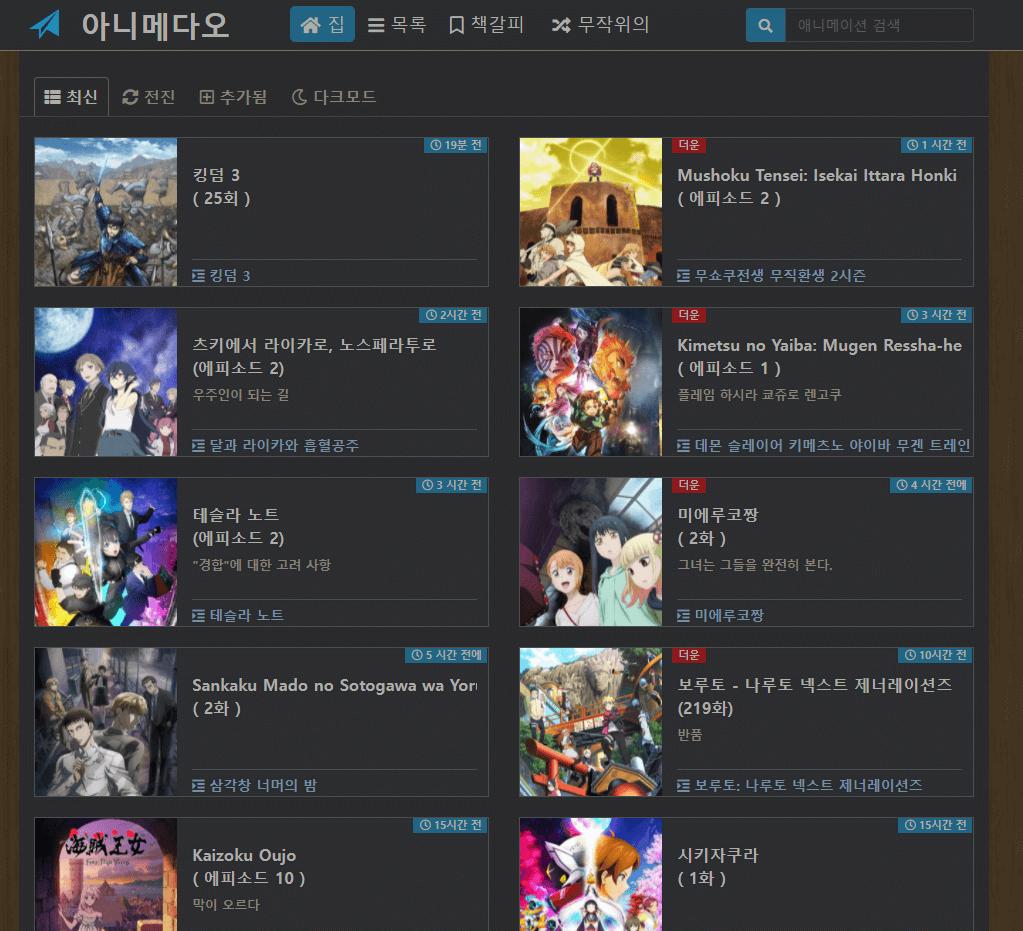
Task: Open 보루토 - 나루토 넥스트 제너레이션즈 (219화) title
Action: pyautogui.click(x=814, y=696)
